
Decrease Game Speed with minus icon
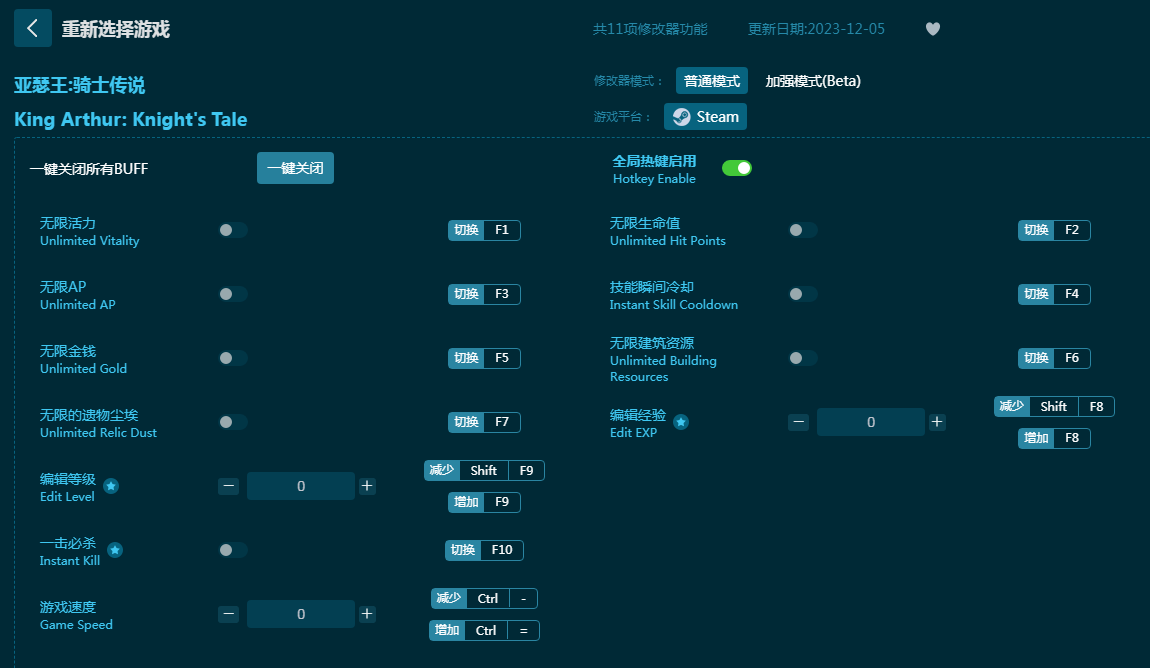coord(228,614)
